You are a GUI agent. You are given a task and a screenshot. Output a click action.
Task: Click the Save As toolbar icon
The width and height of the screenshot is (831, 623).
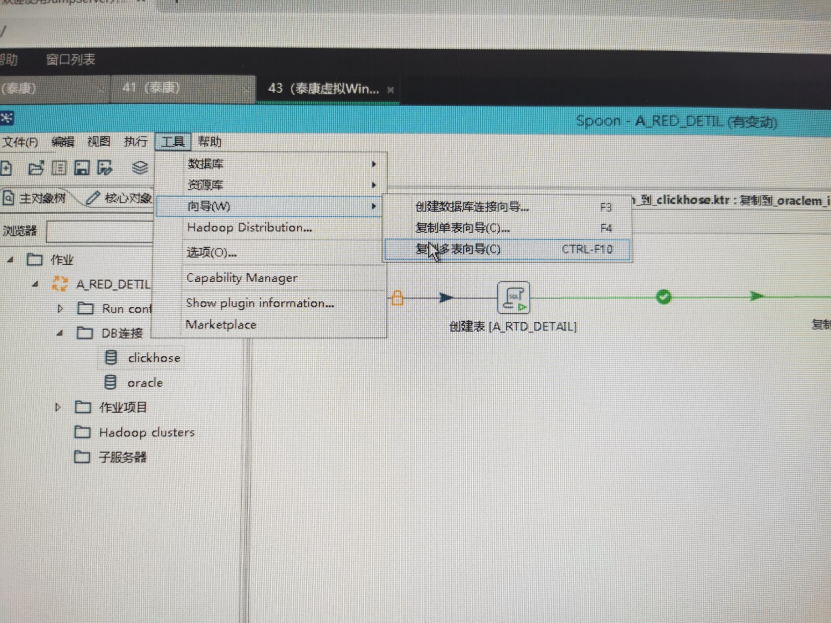click(x=106, y=168)
